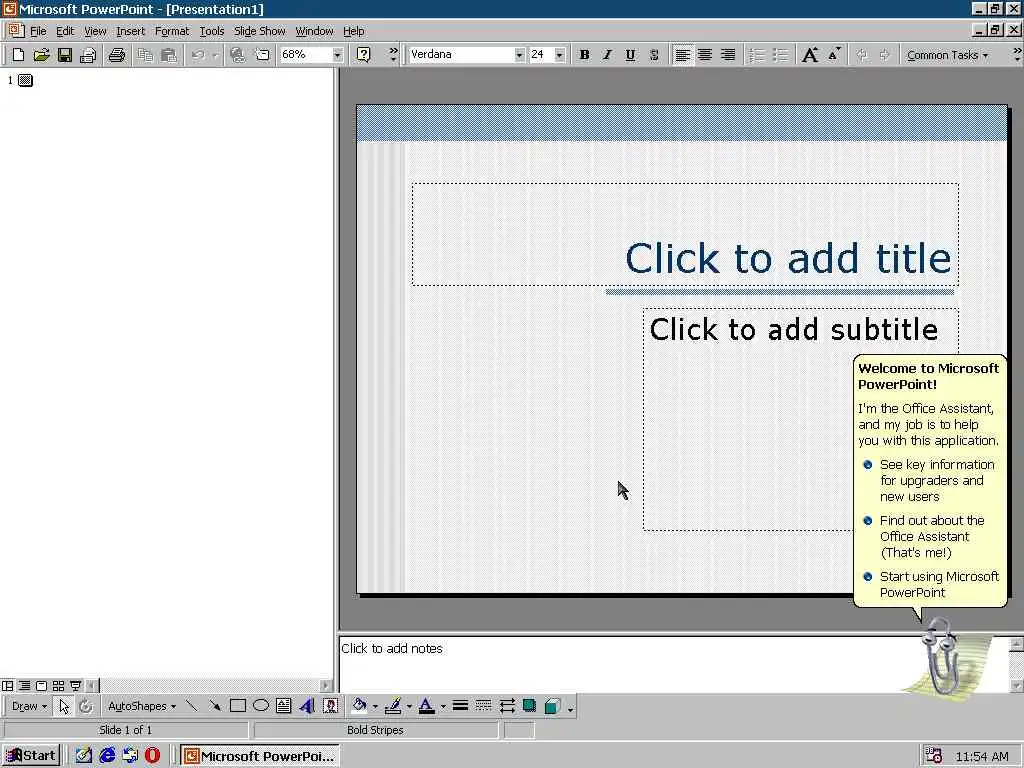Decrease font size with small A icon
1024x768 pixels.
(834, 55)
